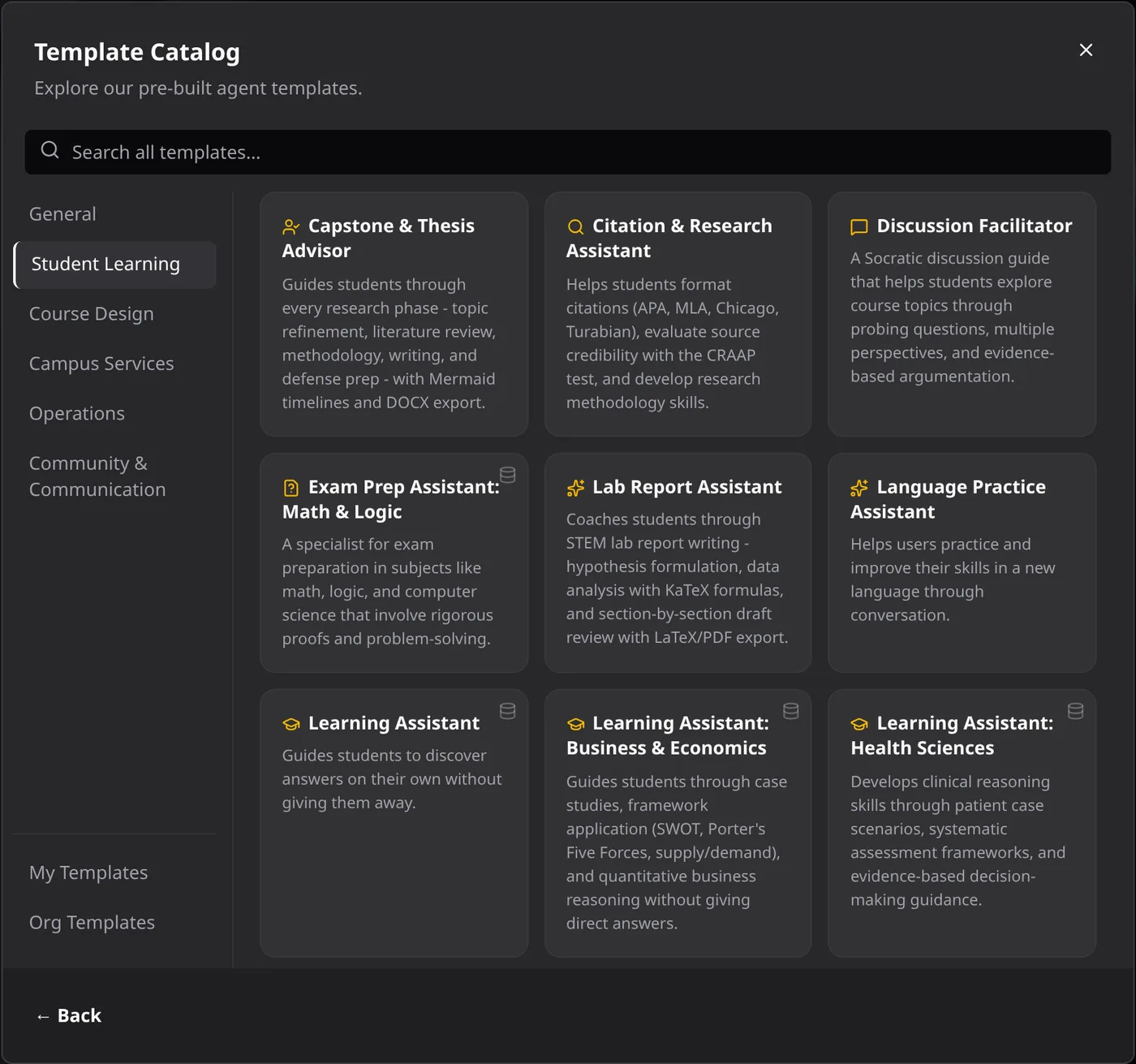
Task: Click database icon on plain Learning Assistant card
Action: click(508, 711)
